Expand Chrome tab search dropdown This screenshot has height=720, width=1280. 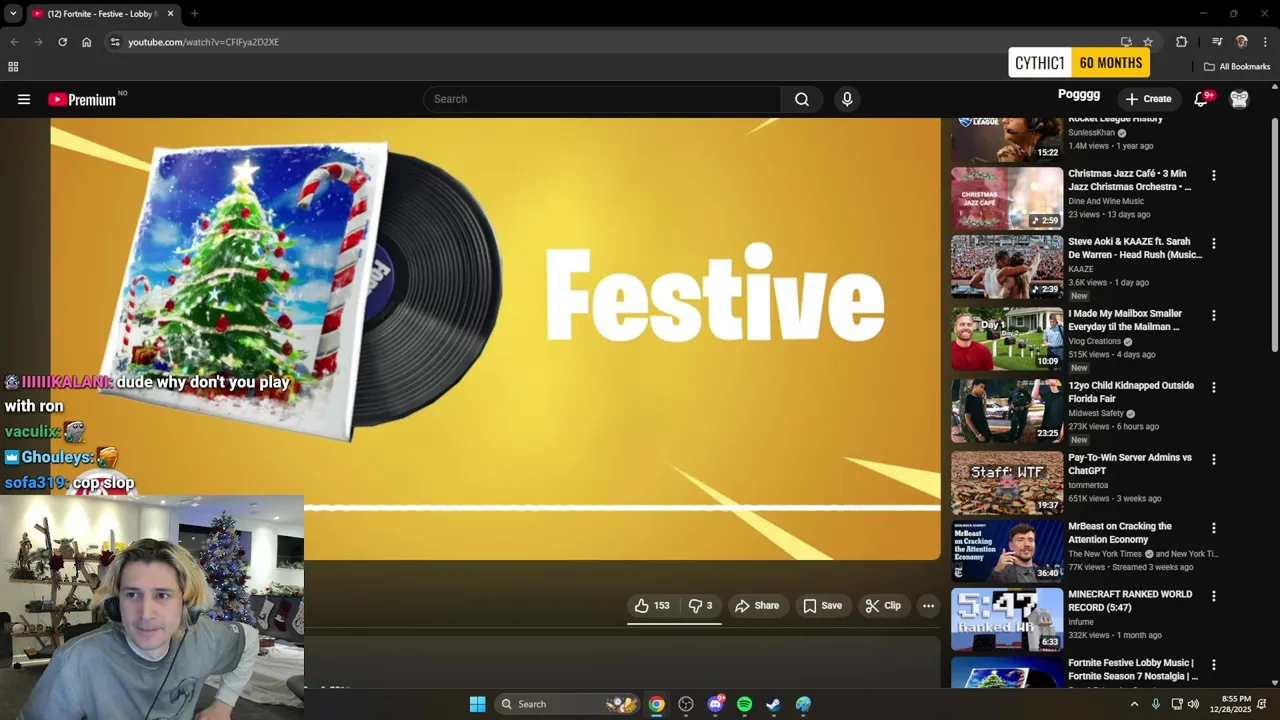[13, 13]
